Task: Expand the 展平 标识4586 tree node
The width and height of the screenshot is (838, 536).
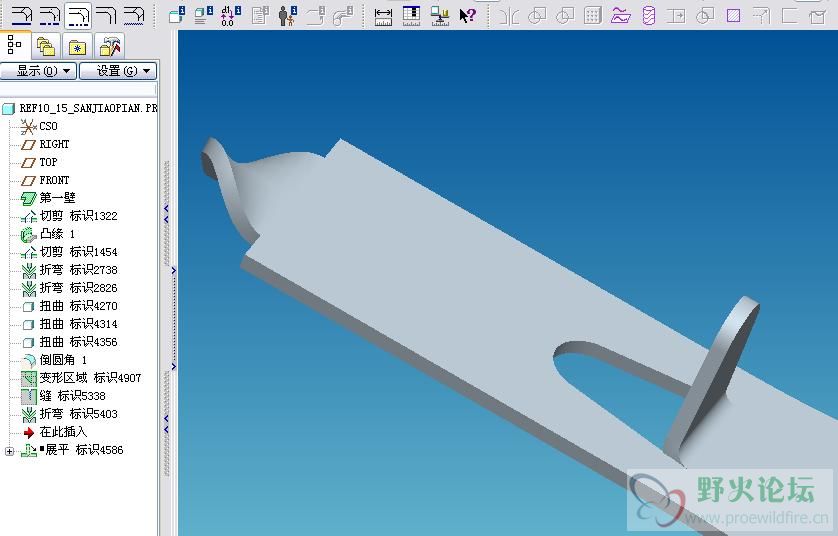Action: point(10,451)
